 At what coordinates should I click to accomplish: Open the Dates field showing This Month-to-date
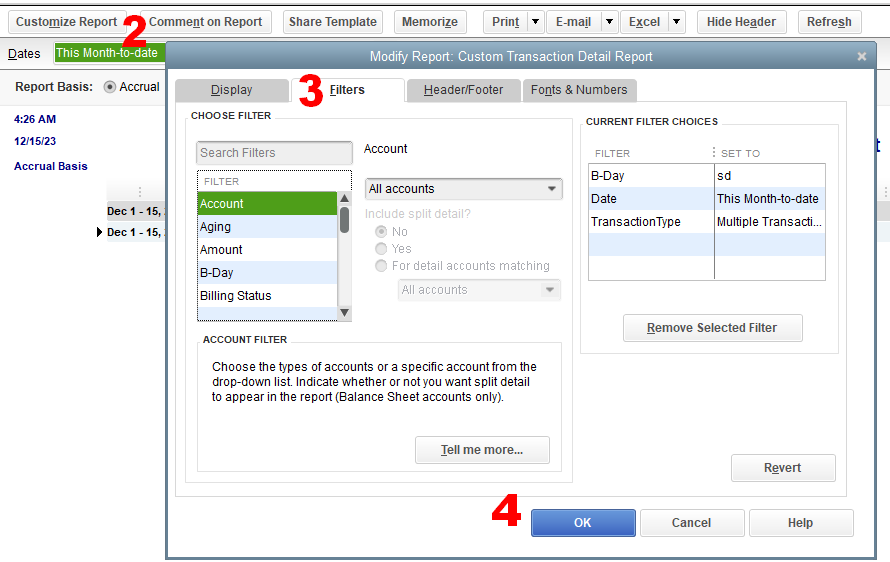tap(110, 53)
